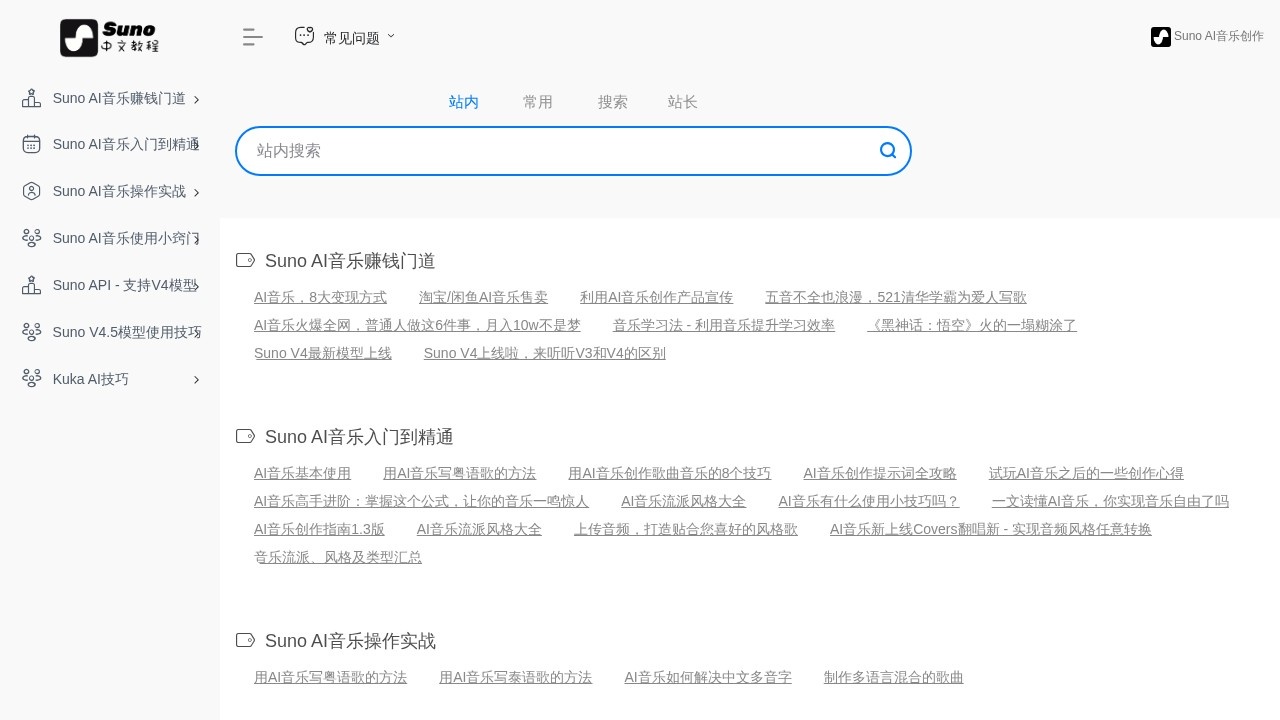Click the icon beside Suno AI音乐使用小窍门
The height and width of the screenshot is (720, 1280).
31,238
